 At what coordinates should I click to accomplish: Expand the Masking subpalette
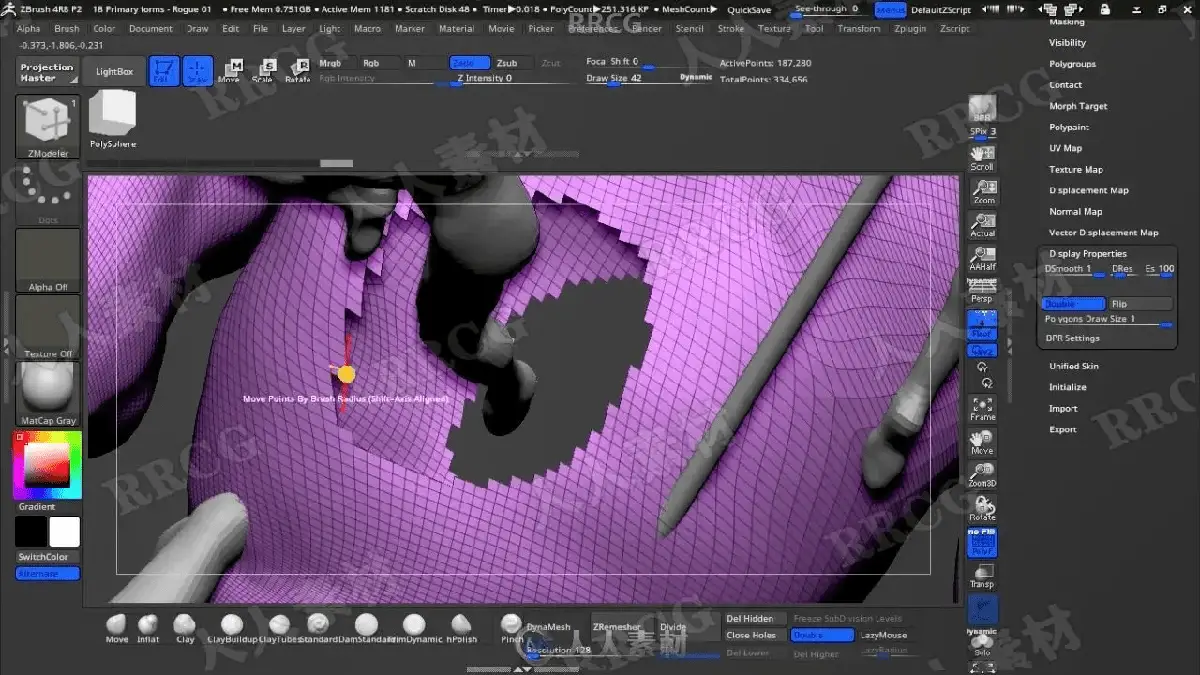point(1066,22)
